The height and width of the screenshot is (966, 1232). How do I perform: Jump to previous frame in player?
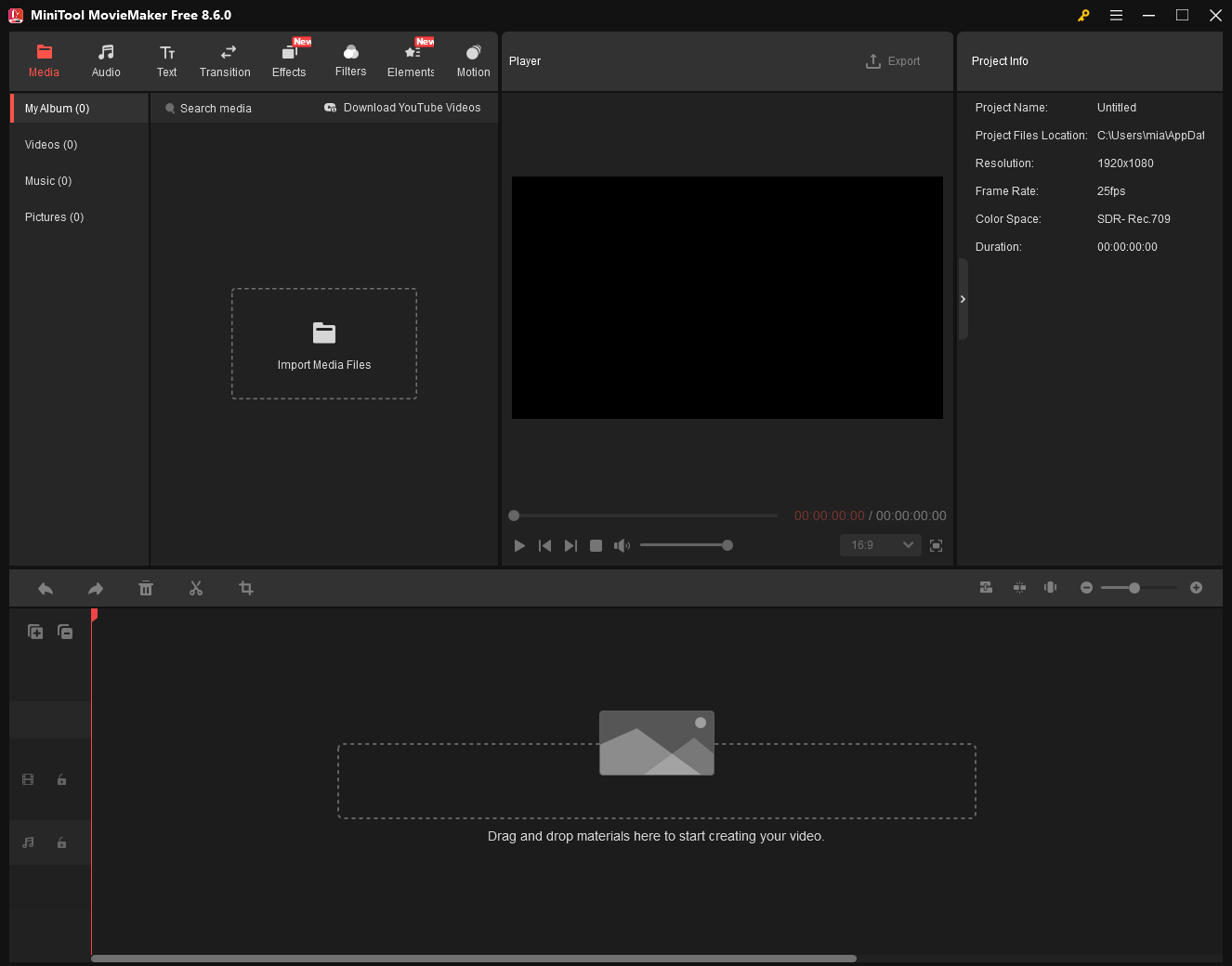tap(545, 546)
